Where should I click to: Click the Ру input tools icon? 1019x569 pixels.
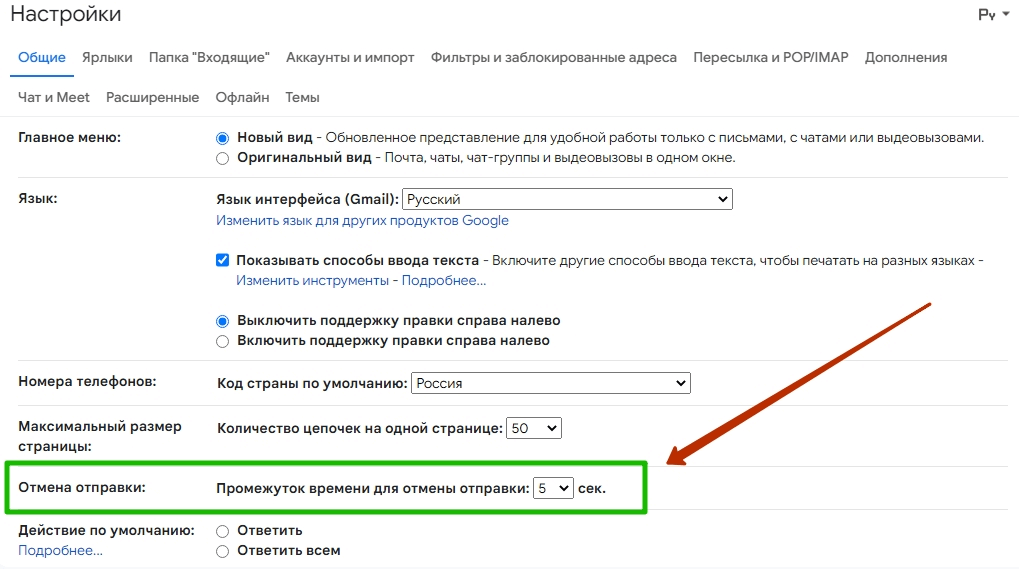click(986, 15)
